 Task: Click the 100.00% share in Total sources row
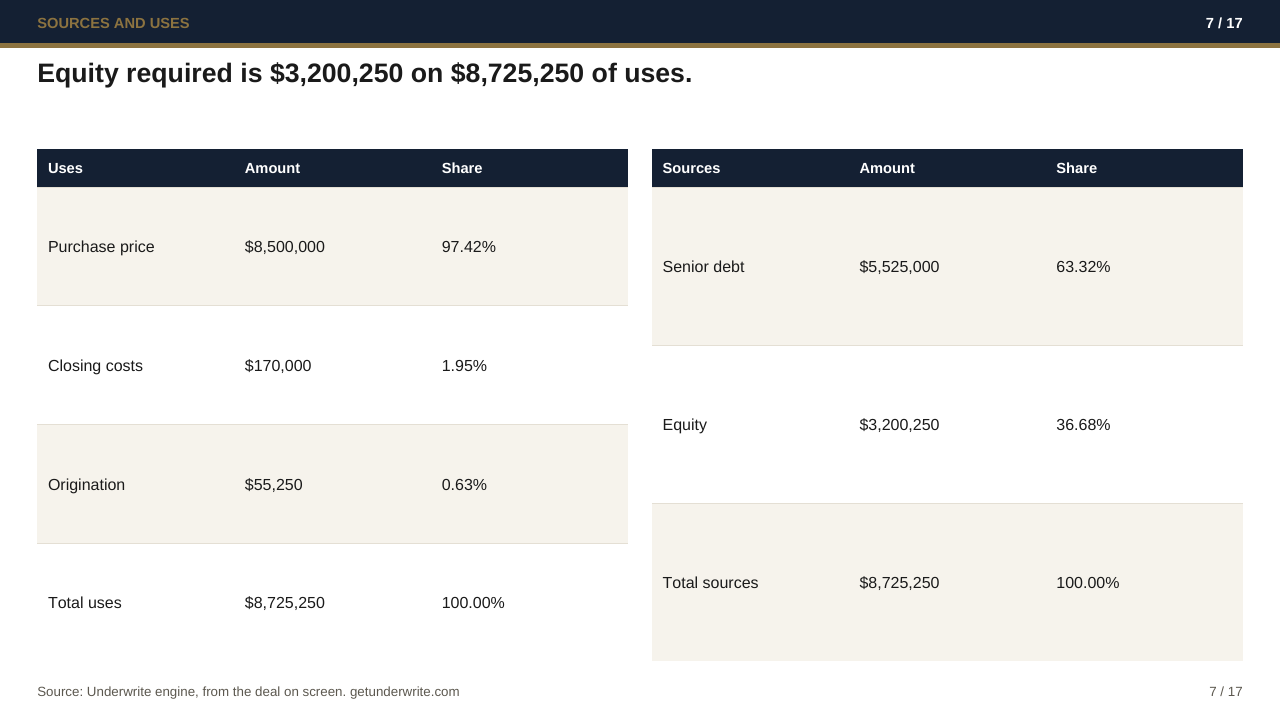pos(1088,583)
